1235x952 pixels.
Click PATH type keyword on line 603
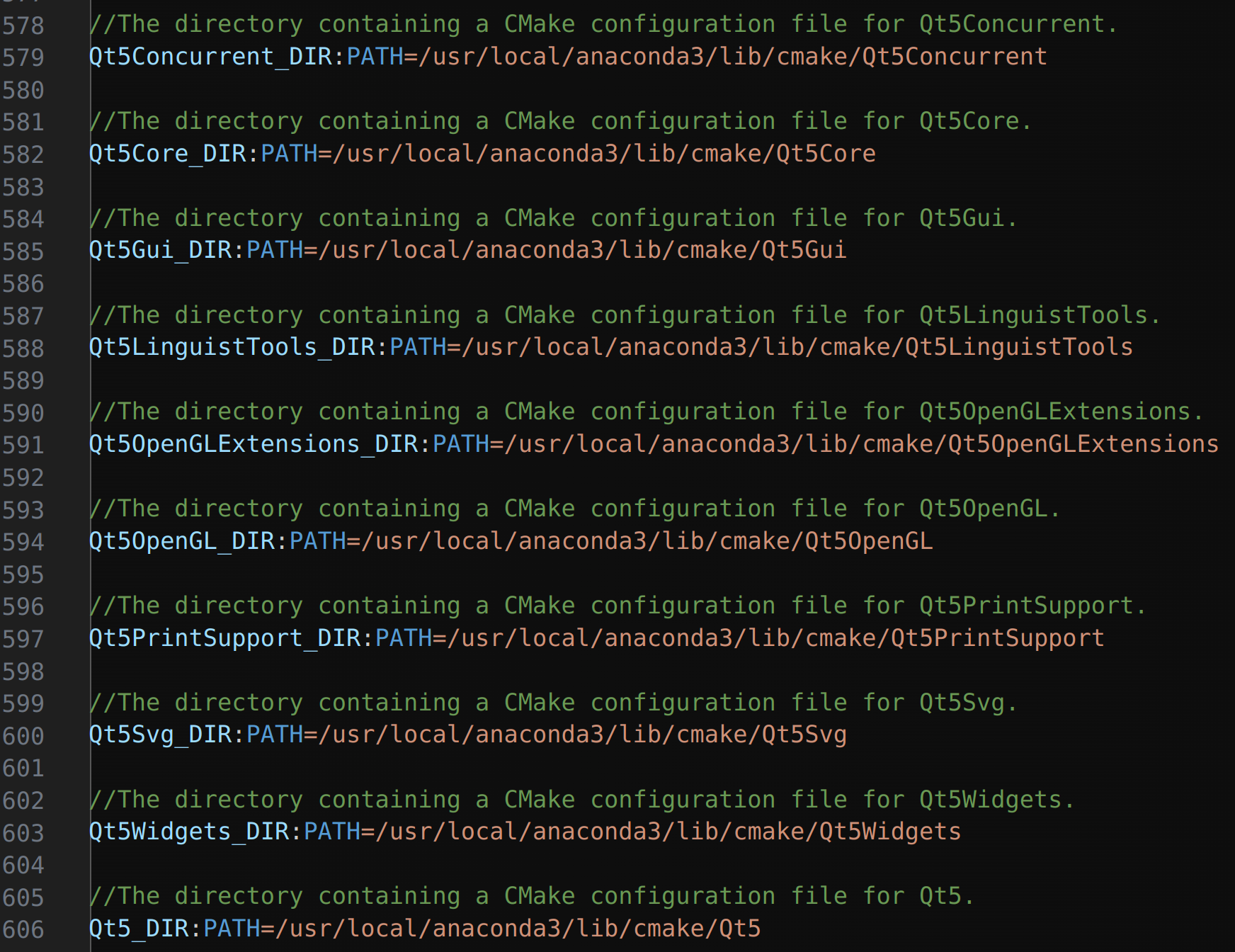[332, 832]
